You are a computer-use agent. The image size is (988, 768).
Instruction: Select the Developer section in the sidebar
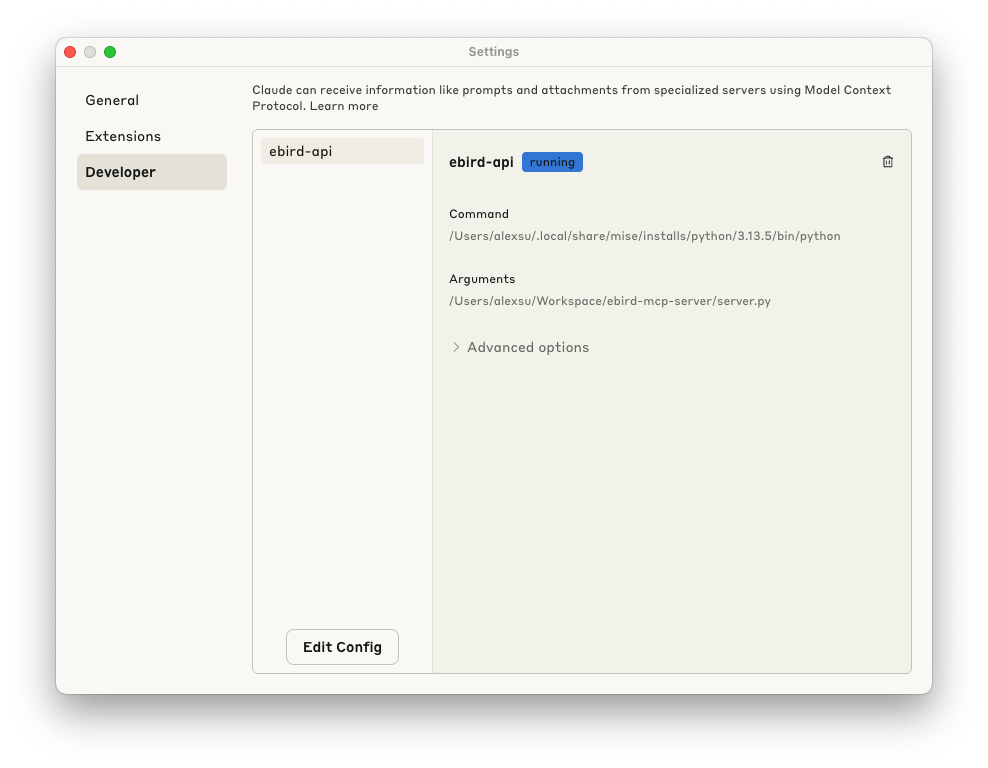[120, 171]
